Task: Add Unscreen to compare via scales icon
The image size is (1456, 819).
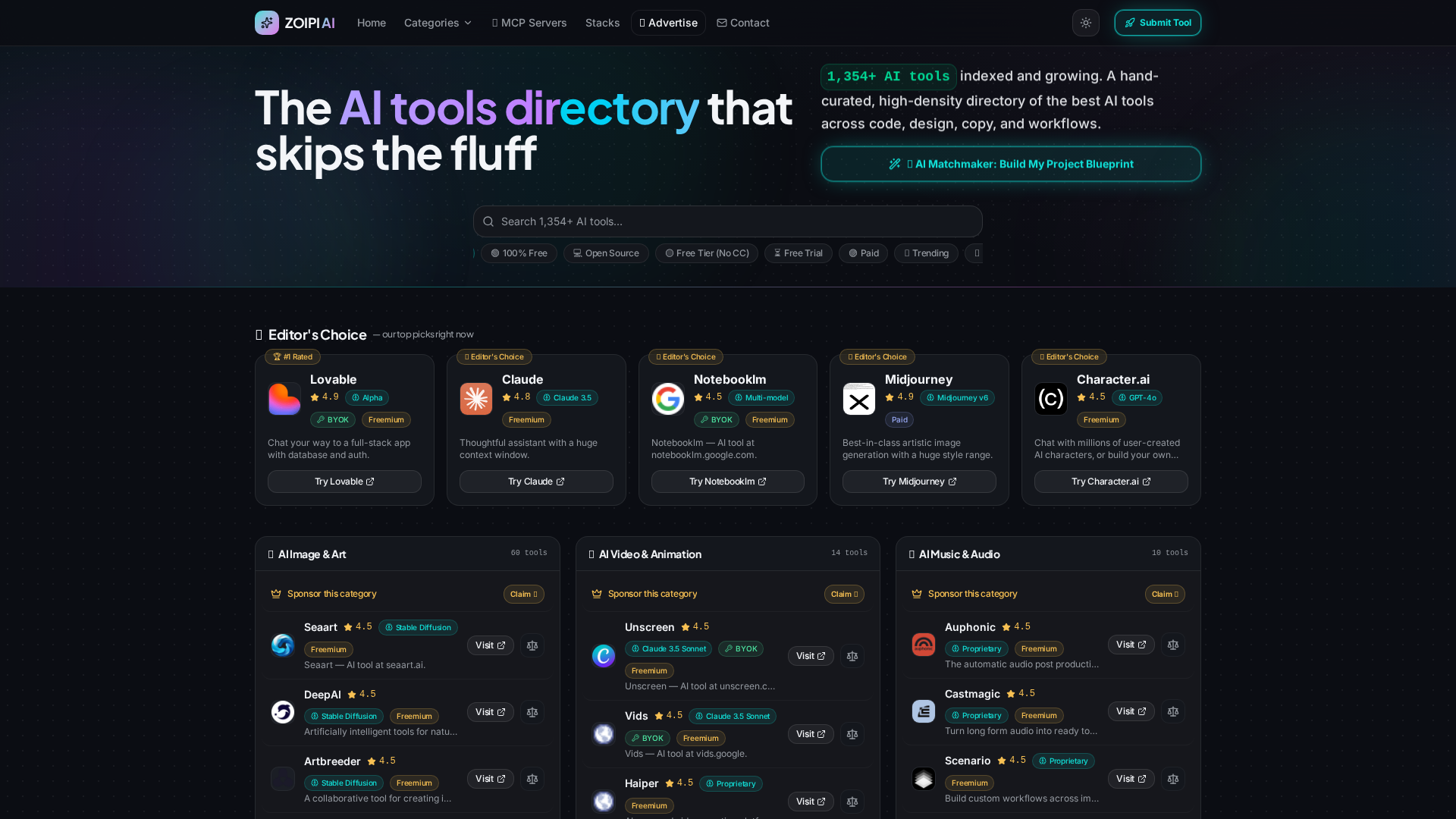Action: click(x=852, y=656)
